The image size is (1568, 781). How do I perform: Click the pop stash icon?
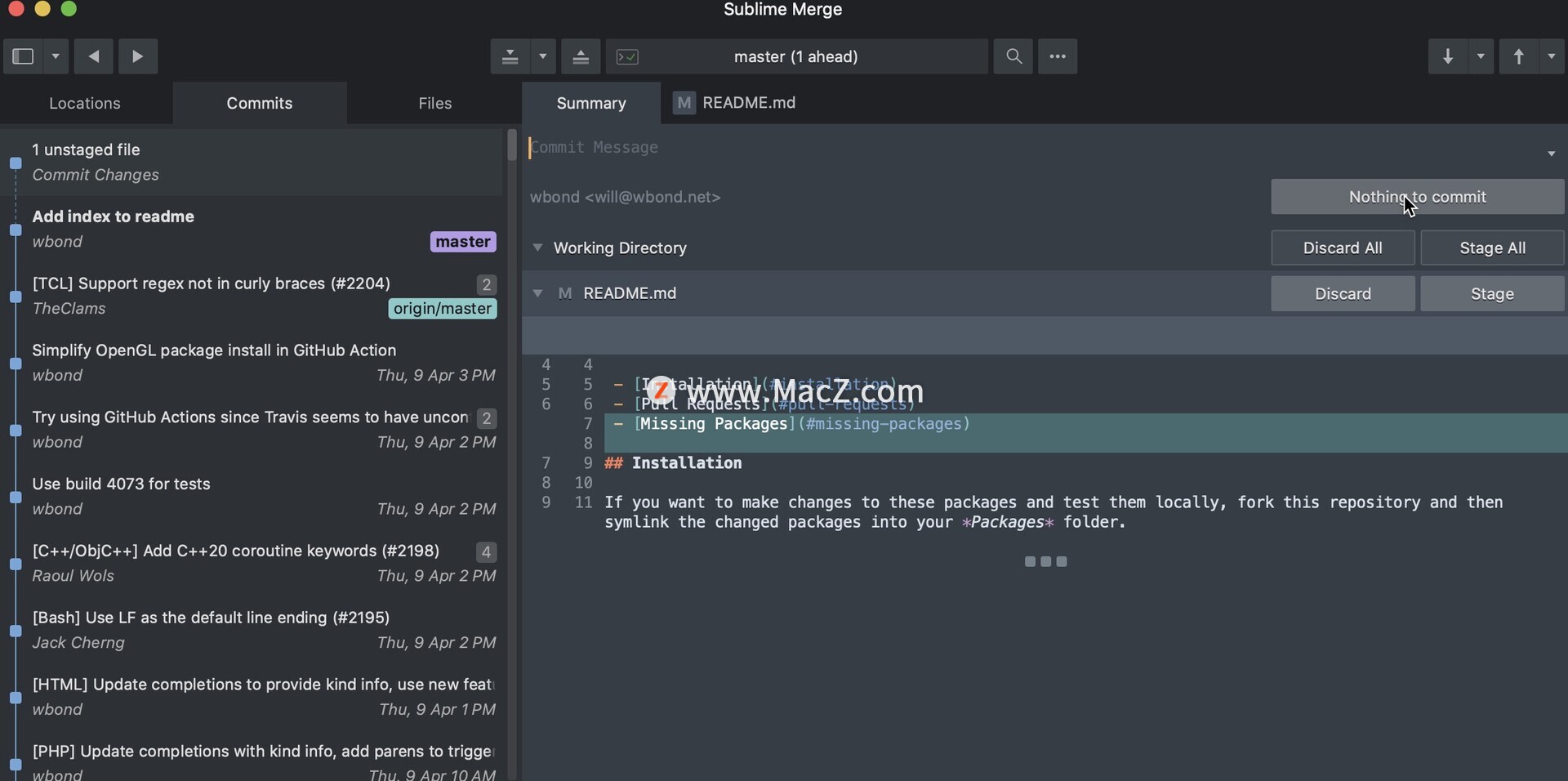(581, 56)
